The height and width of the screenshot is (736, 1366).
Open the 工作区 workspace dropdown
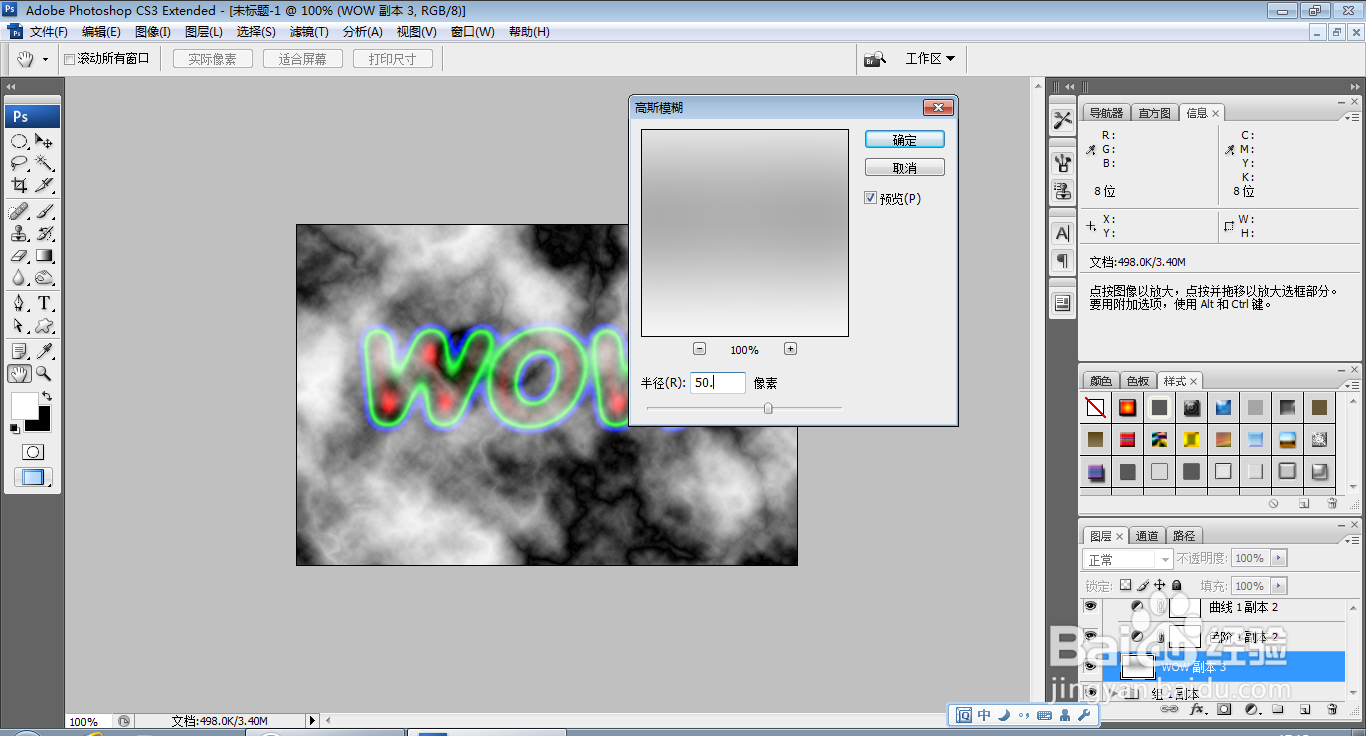tap(930, 59)
